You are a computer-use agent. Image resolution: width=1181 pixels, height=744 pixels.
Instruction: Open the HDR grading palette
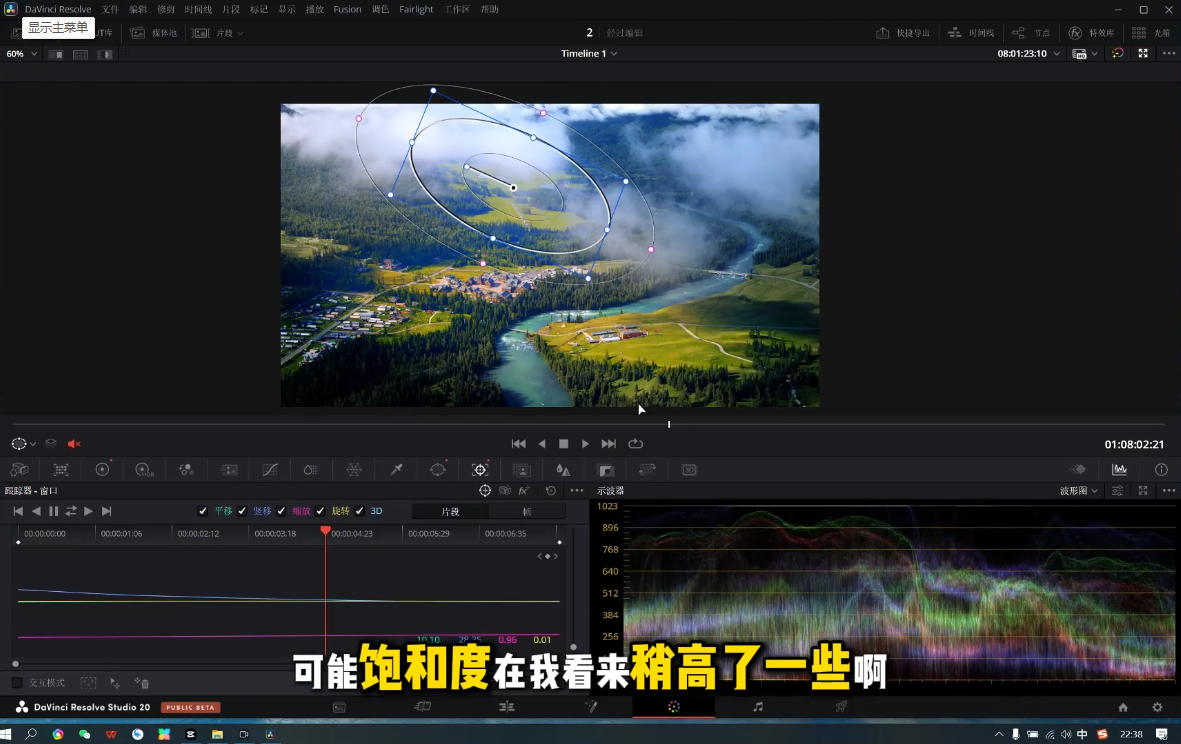tap(144, 469)
